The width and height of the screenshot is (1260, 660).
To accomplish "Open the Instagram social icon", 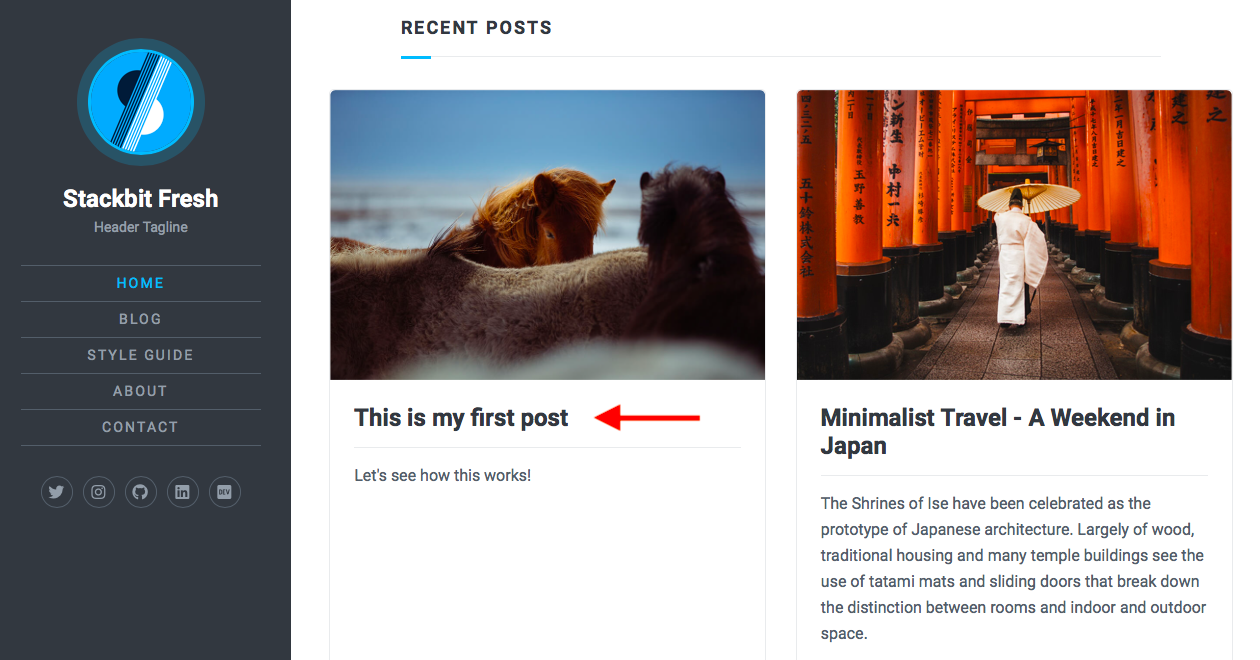I will tap(99, 492).
